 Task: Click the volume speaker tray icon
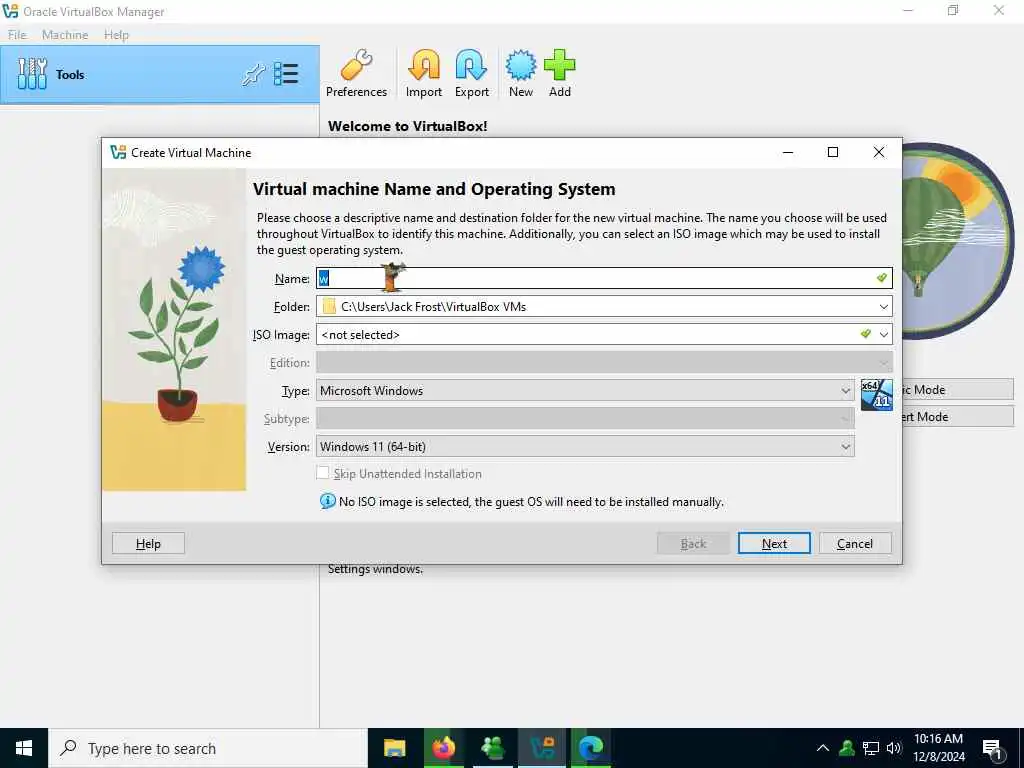[894, 748]
